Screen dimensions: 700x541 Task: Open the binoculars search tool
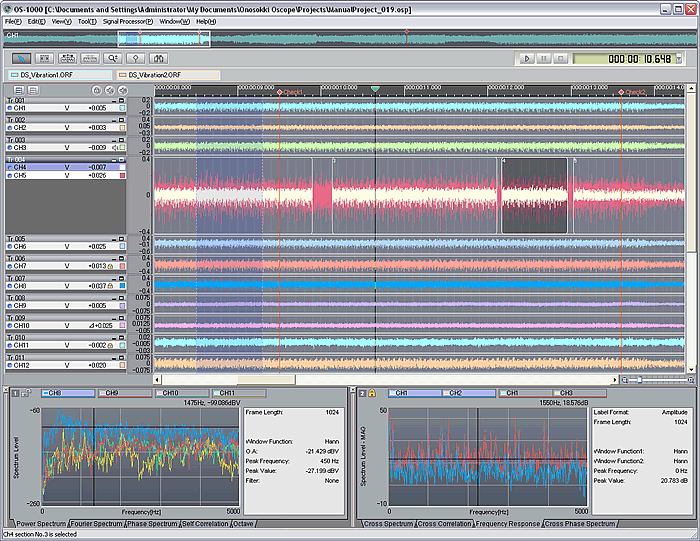pyautogui.click(x=158, y=58)
